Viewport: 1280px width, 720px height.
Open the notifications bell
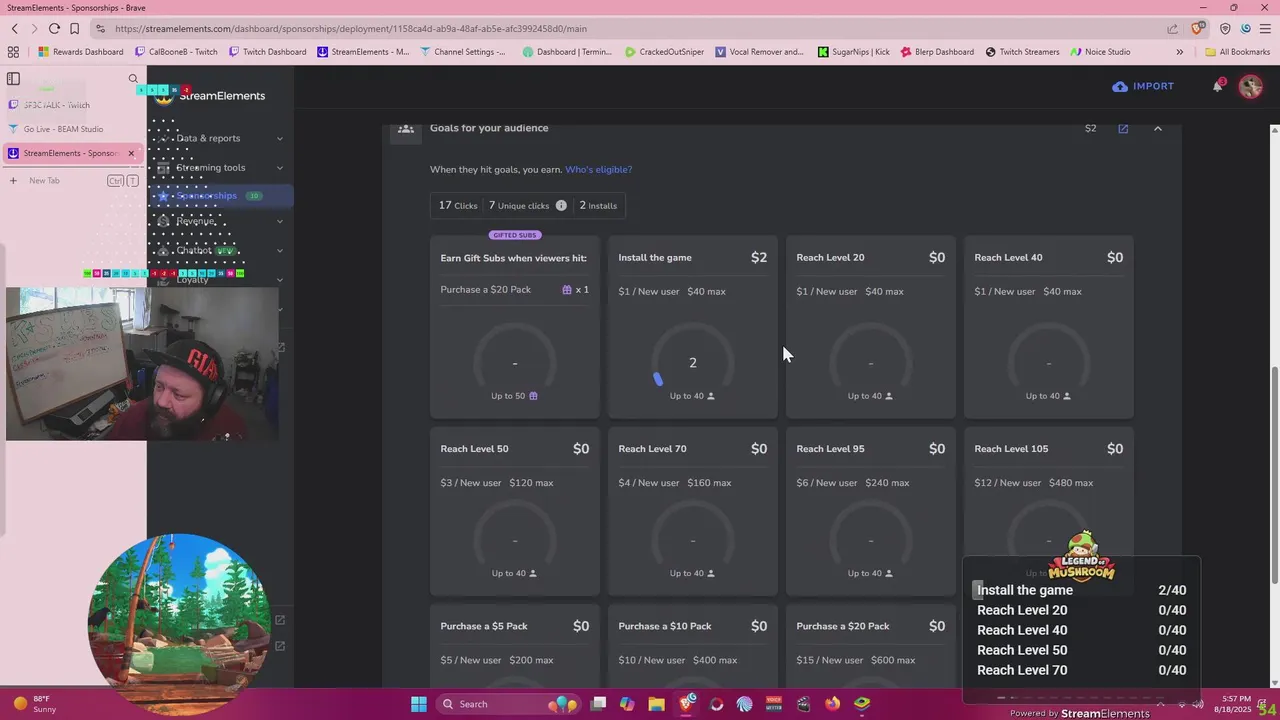click(x=1217, y=86)
